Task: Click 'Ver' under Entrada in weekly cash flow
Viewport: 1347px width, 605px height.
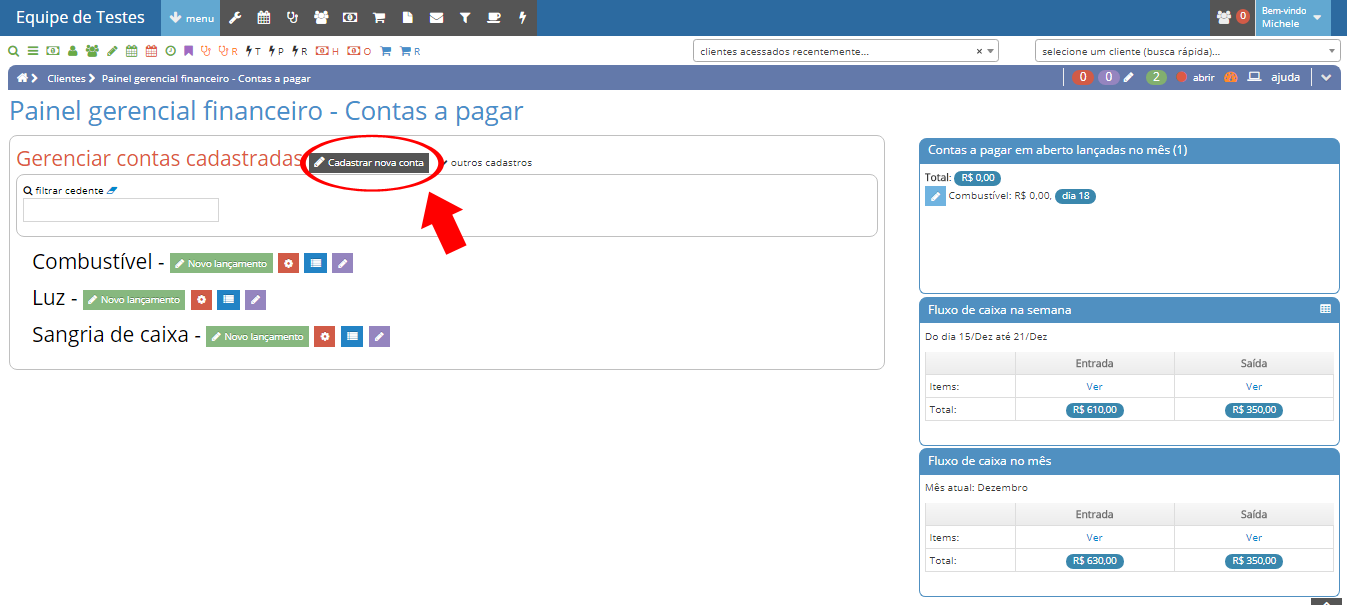Action: tap(1094, 386)
